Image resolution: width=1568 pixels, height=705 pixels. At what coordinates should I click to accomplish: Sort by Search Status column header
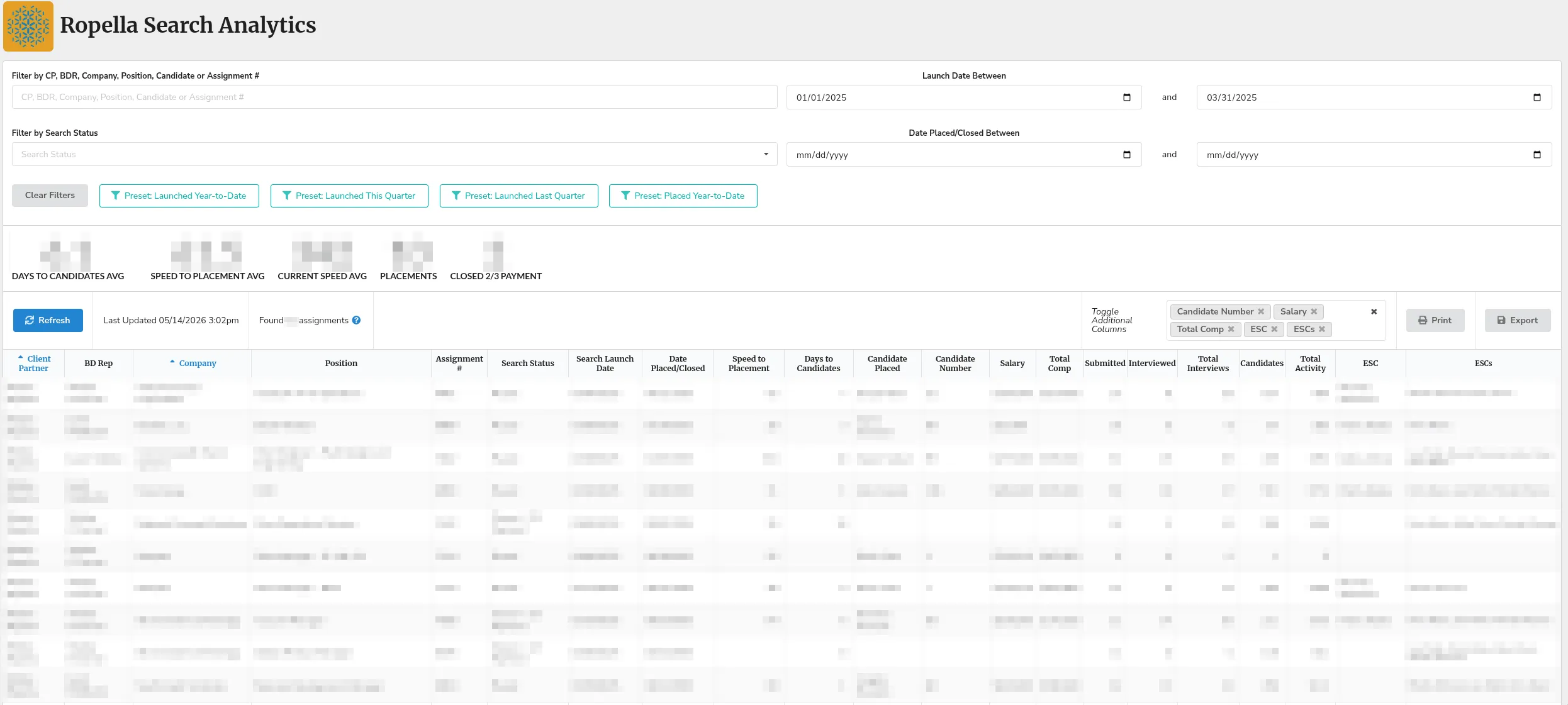[x=528, y=364]
